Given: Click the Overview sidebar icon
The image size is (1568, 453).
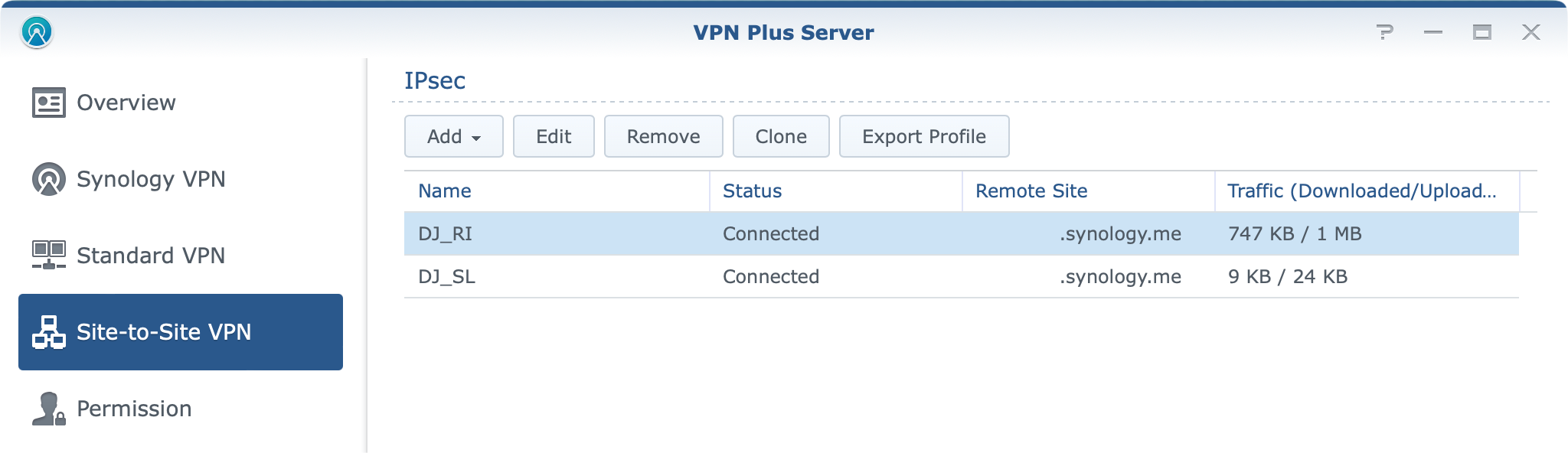Looking at the screenshot, I should coord(49,103).
